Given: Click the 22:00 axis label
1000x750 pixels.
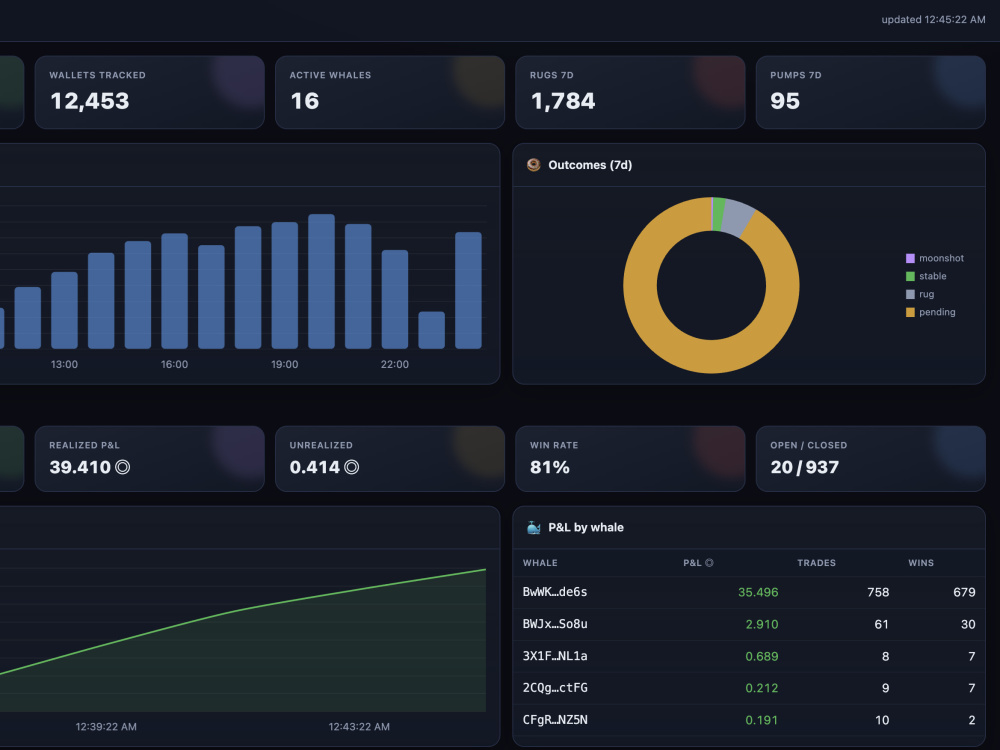Looking at the screenshot, I should coord(395,364).
